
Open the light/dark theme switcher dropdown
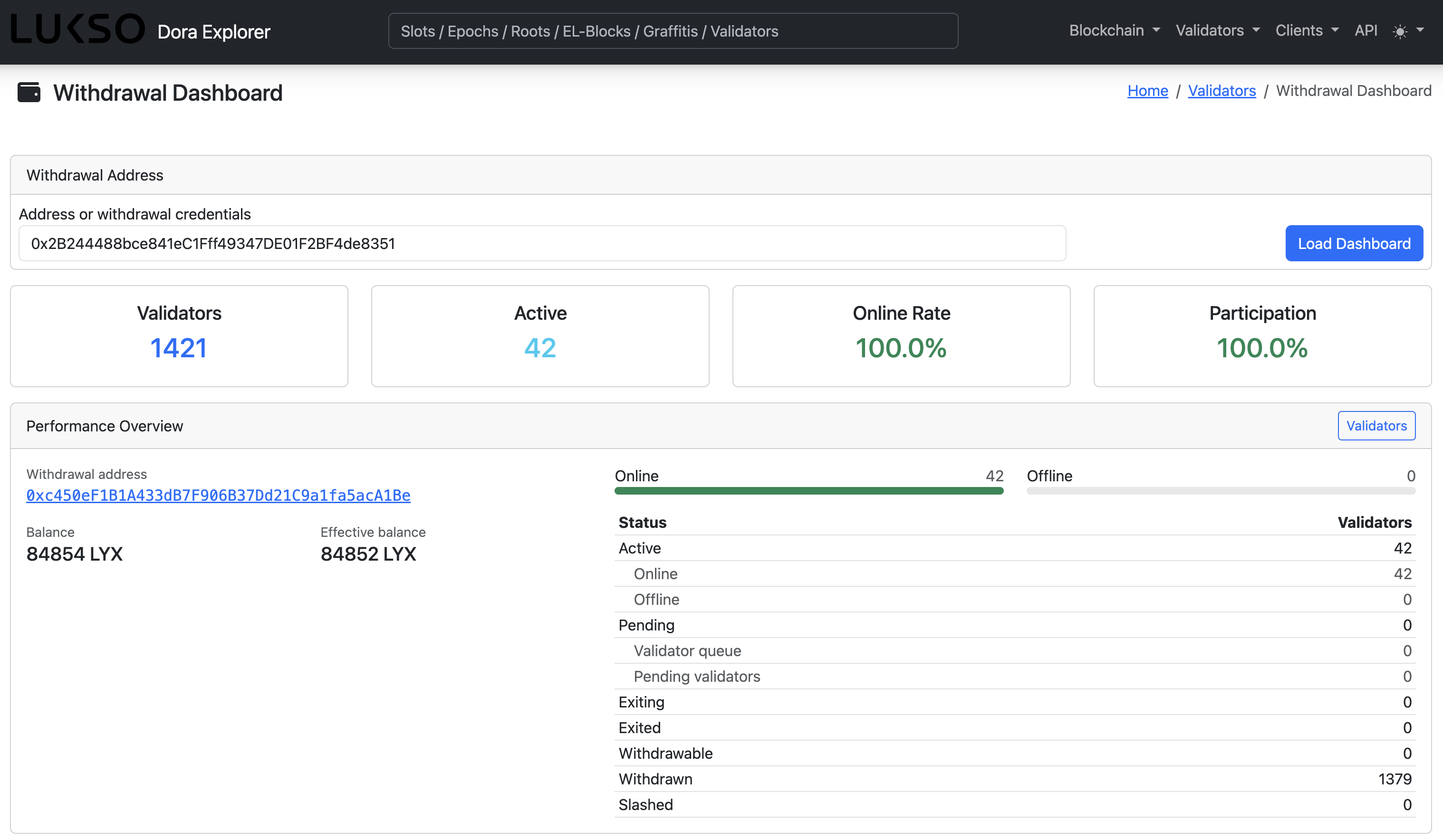pos(1408,31)
